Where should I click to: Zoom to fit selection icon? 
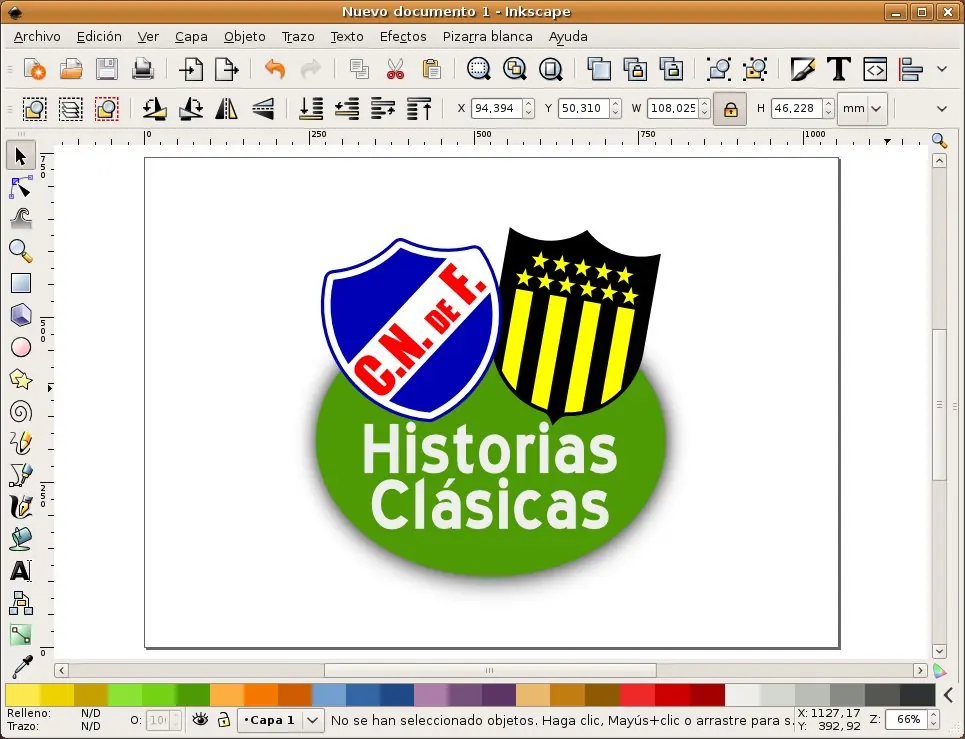coord(478,69)
